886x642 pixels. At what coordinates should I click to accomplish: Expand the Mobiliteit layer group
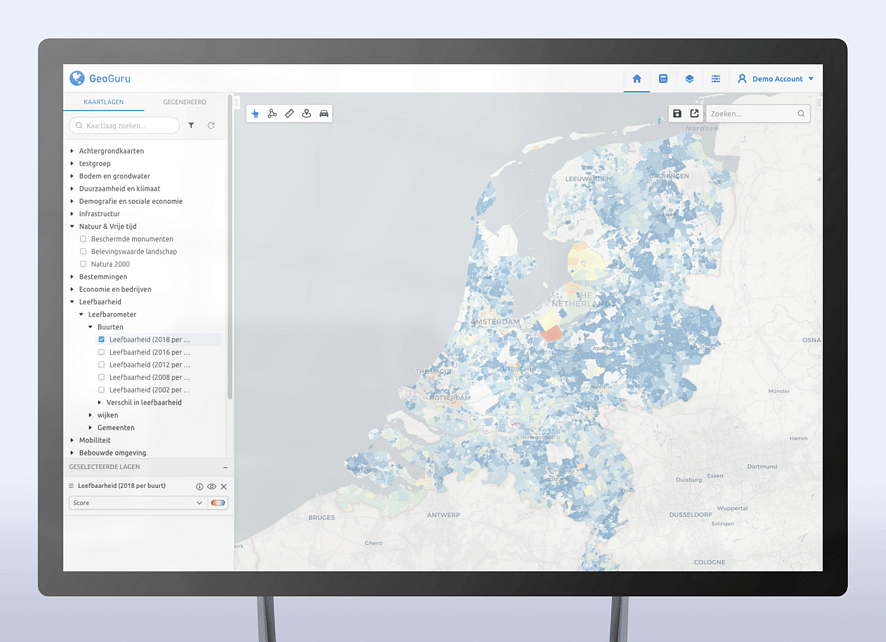click(x=72, y=440)
